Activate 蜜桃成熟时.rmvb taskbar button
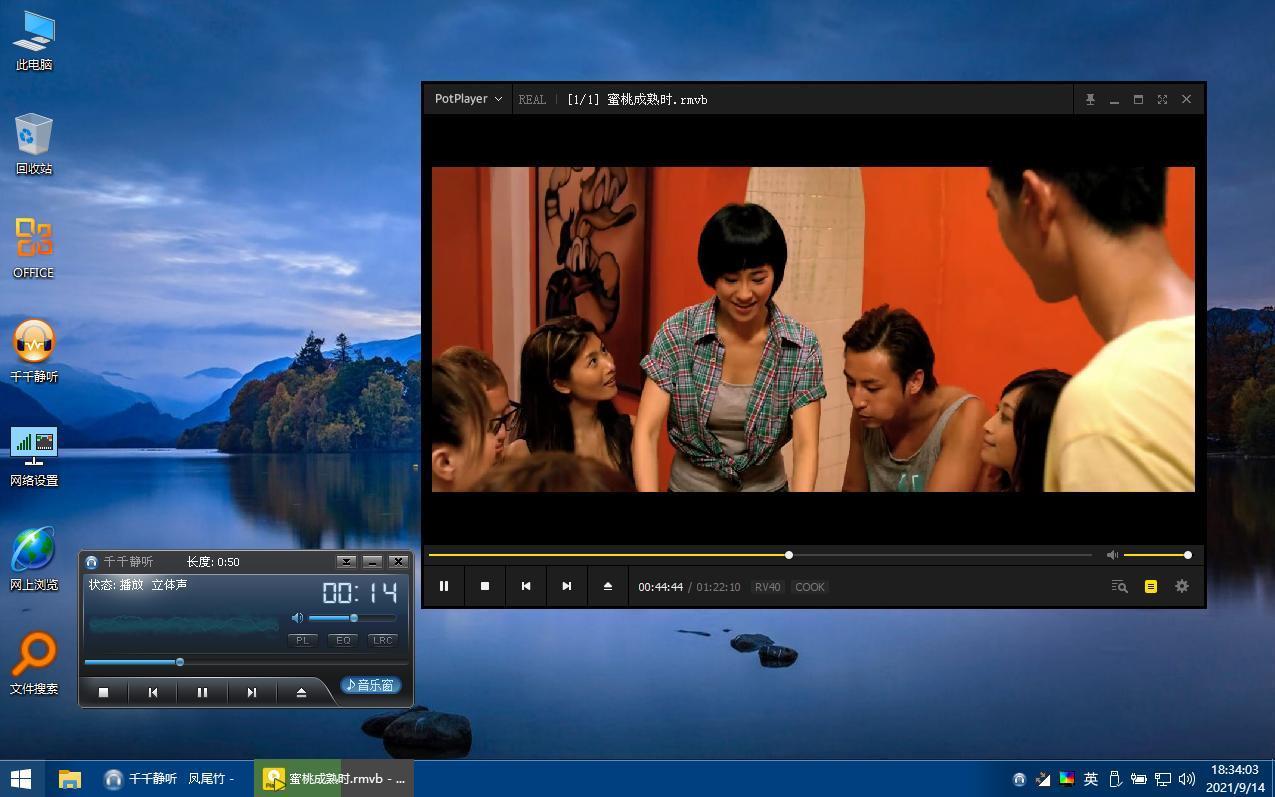This screenshot has width=1275, height=797. (x=334, y=778)
